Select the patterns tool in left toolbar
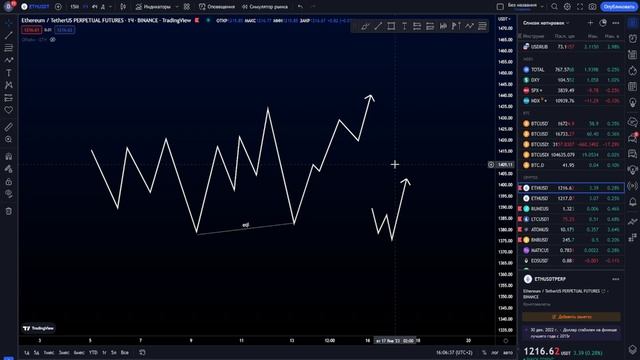640x360 pixels. click(x=9, y=85)
